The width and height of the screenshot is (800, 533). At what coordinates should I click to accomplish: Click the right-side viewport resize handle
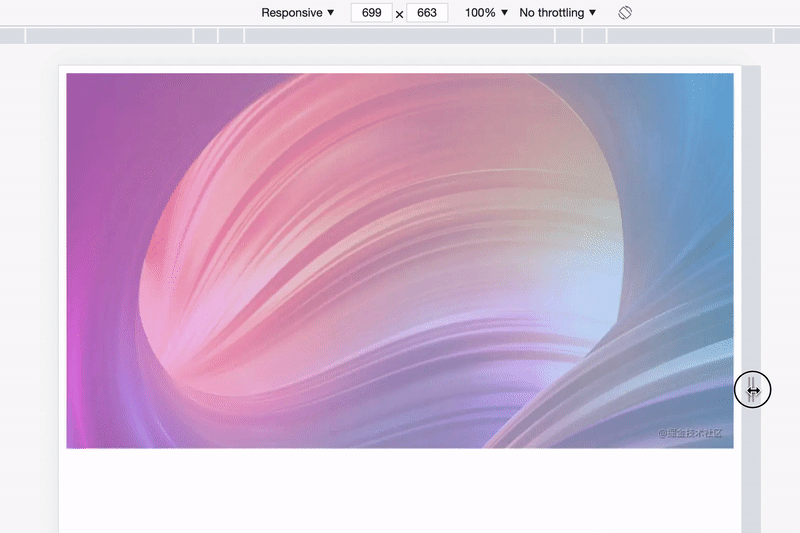coord(751,299)
